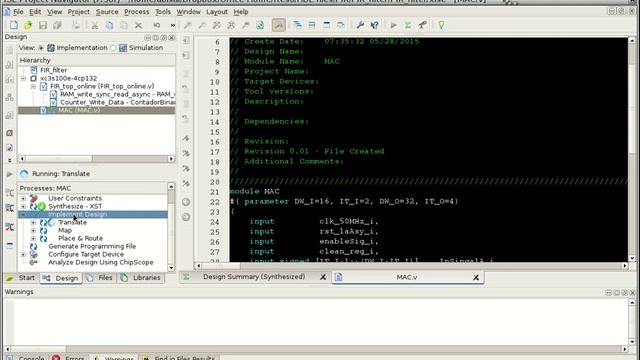
Task: Create a new file from the toolbar
Action: 14,25
